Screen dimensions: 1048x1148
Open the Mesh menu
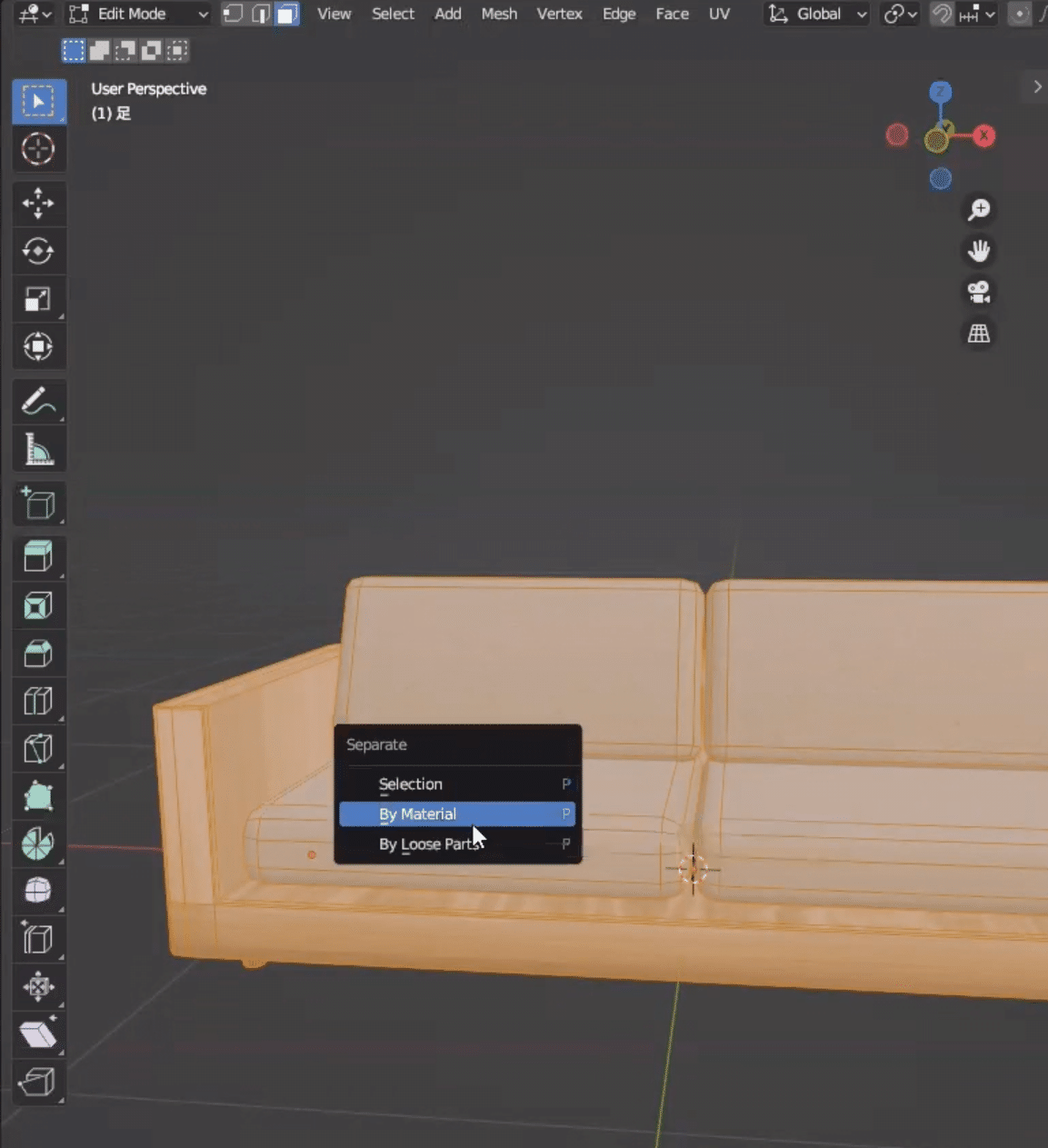(499, 14)
